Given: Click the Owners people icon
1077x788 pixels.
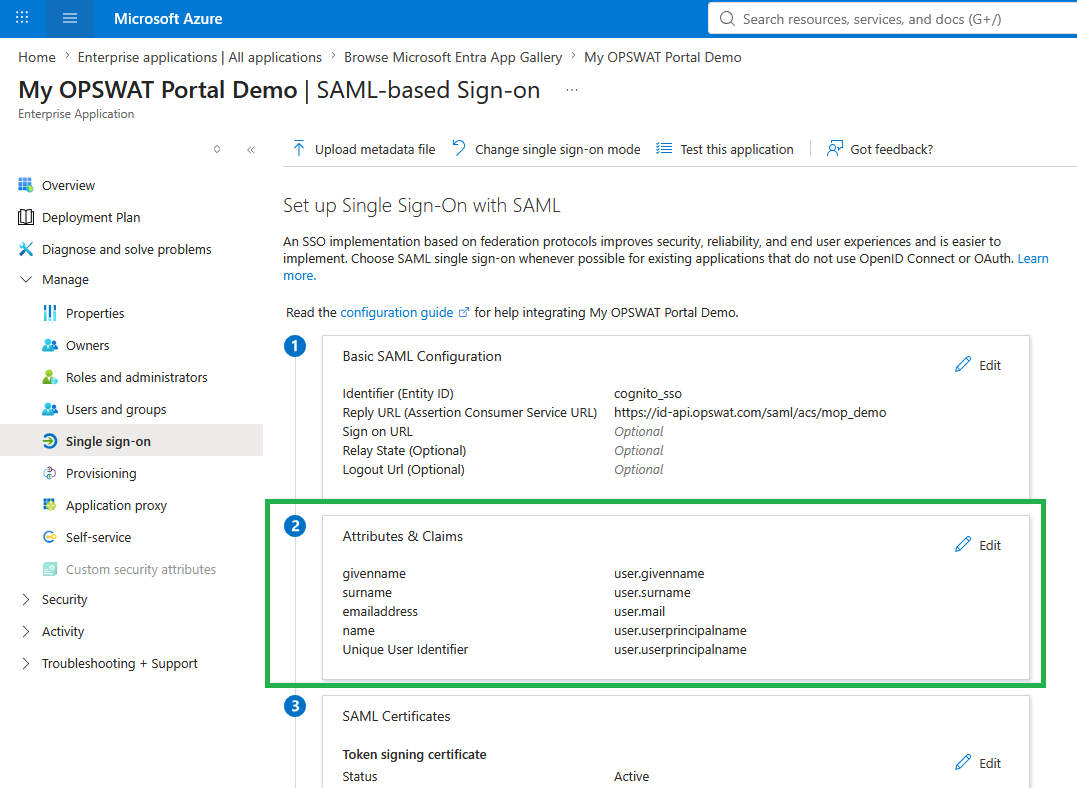Looking at the screenshot, I should coord(50,345).
